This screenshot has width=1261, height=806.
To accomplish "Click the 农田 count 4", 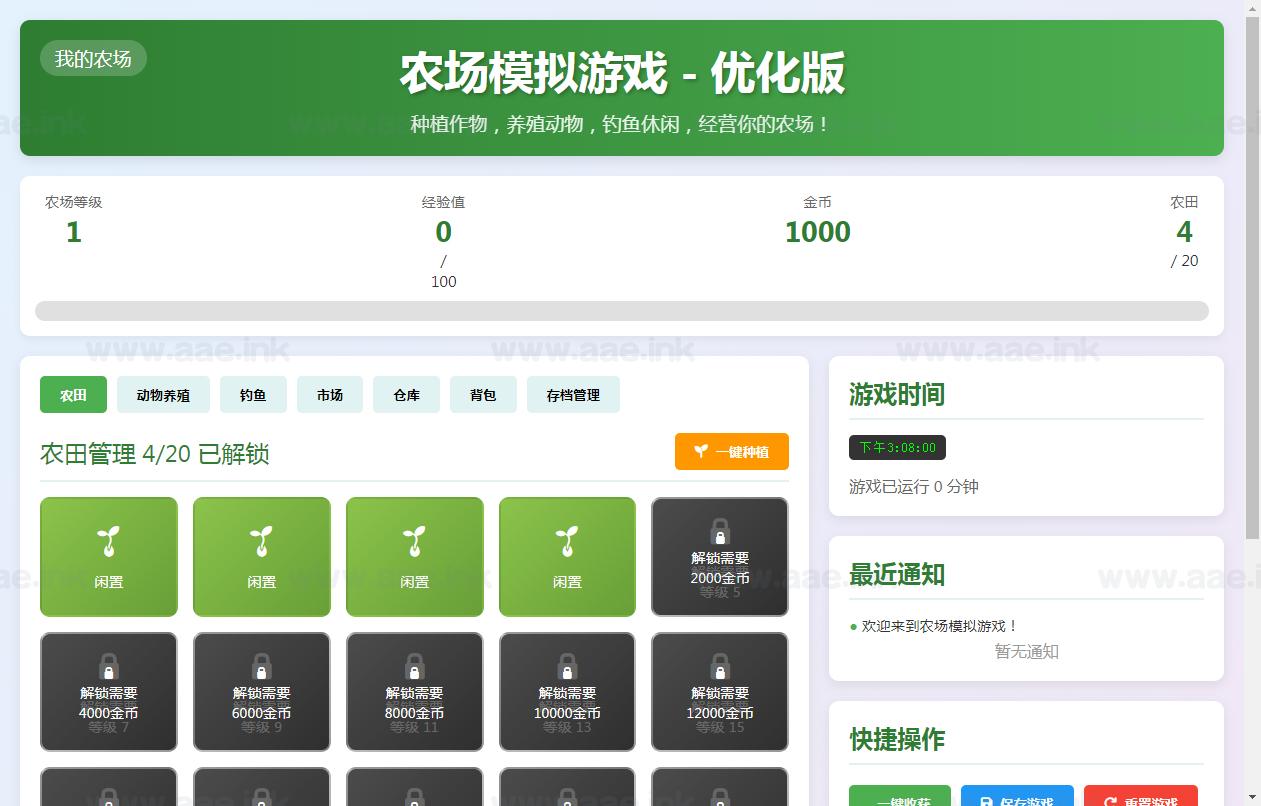I will [1184, 232].
